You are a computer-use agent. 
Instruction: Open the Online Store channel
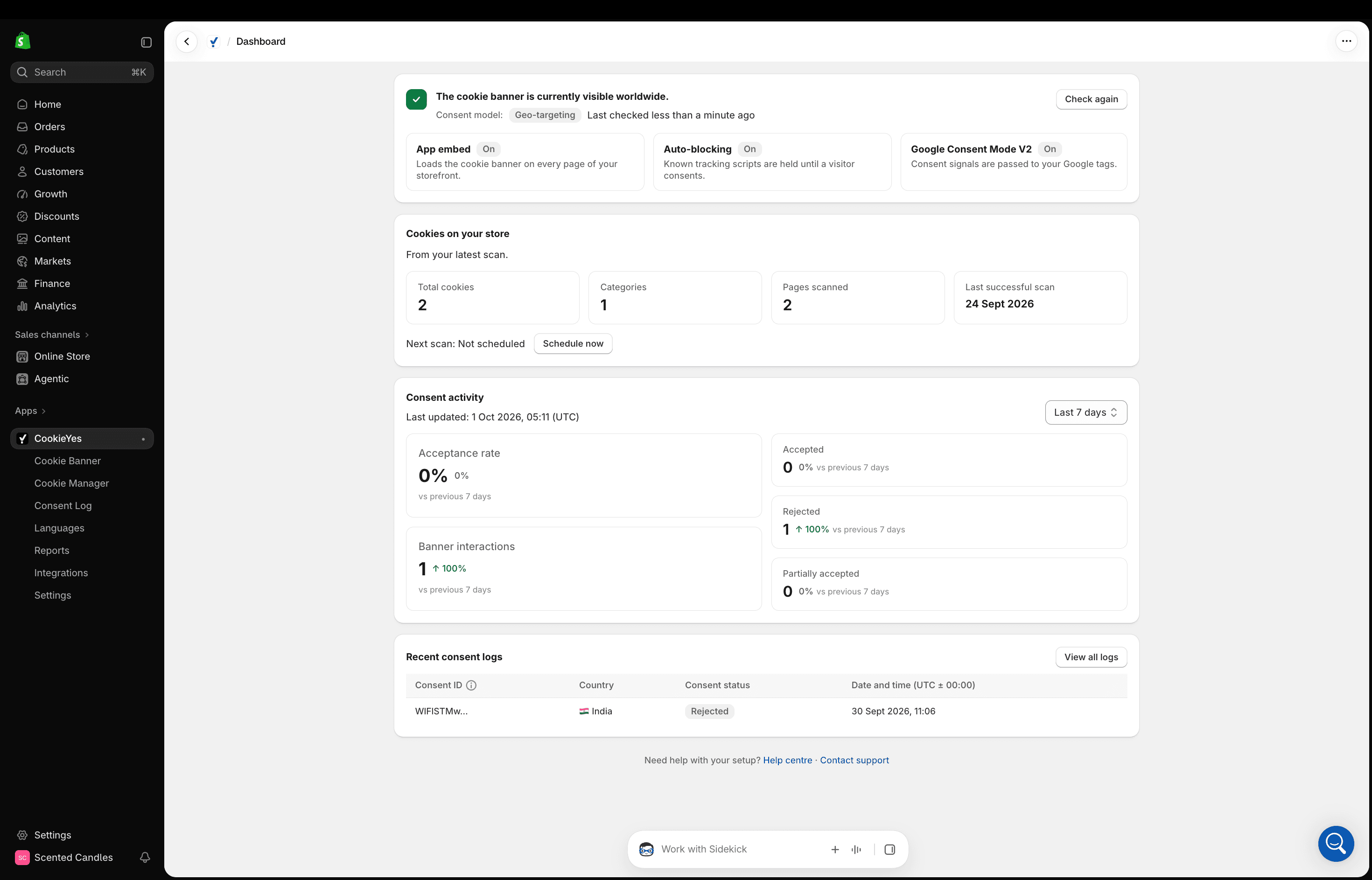[x=82, y=356]
